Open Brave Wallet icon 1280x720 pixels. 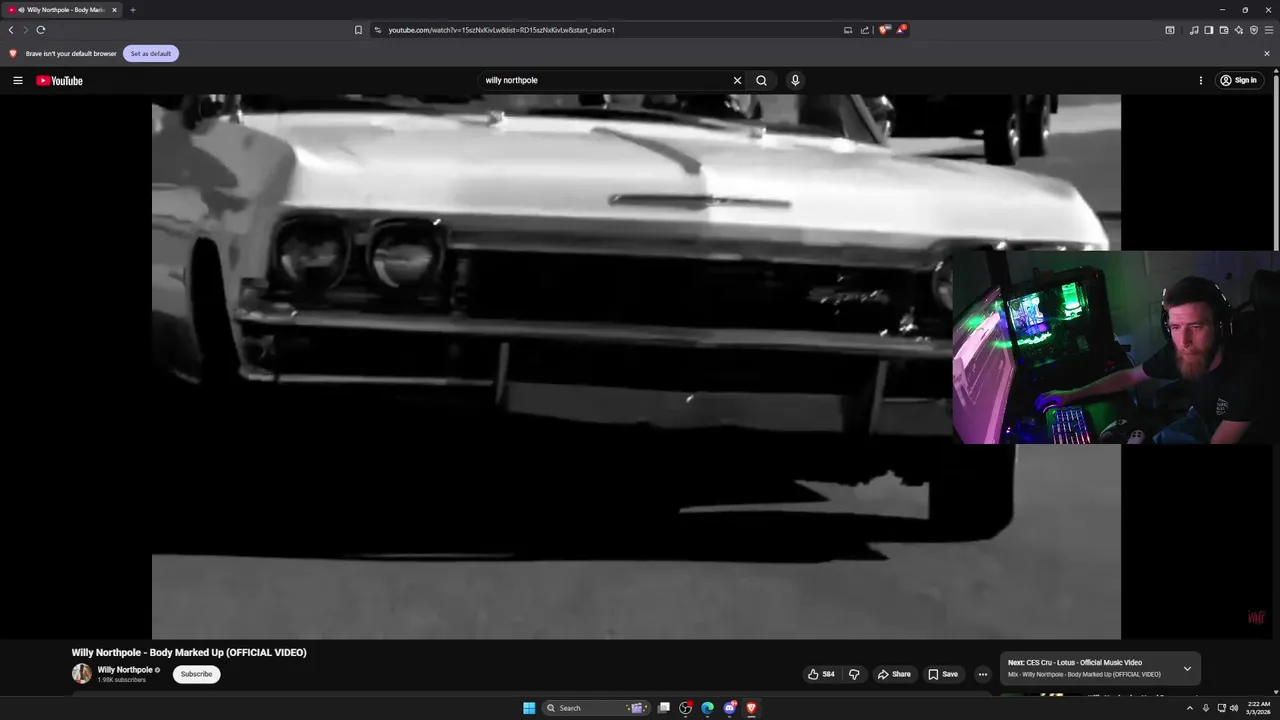click(1224, 30)
